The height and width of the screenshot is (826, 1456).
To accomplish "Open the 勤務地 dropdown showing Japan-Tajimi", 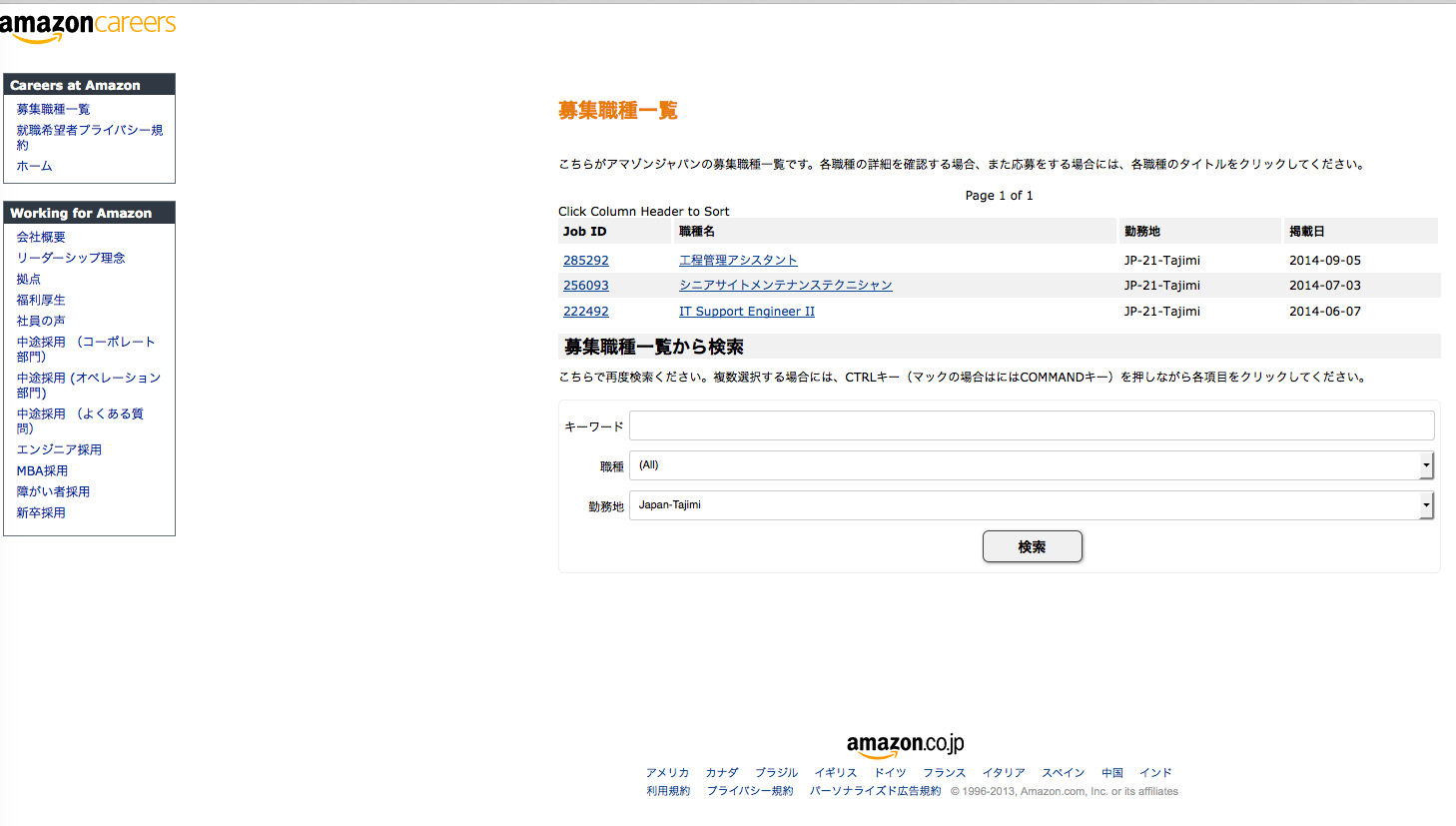I will pyautogui.click(x=1032, y=505).
